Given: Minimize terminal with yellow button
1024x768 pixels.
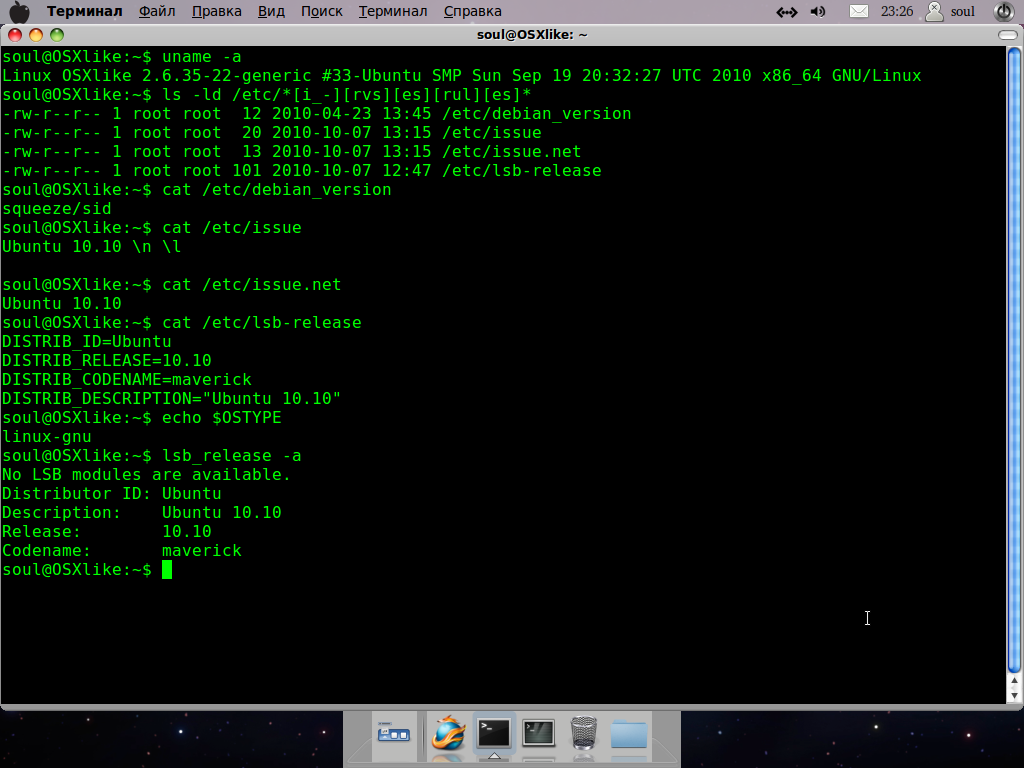Looking at the screenshot, I should pyautogui.click(x=36, y=35).
